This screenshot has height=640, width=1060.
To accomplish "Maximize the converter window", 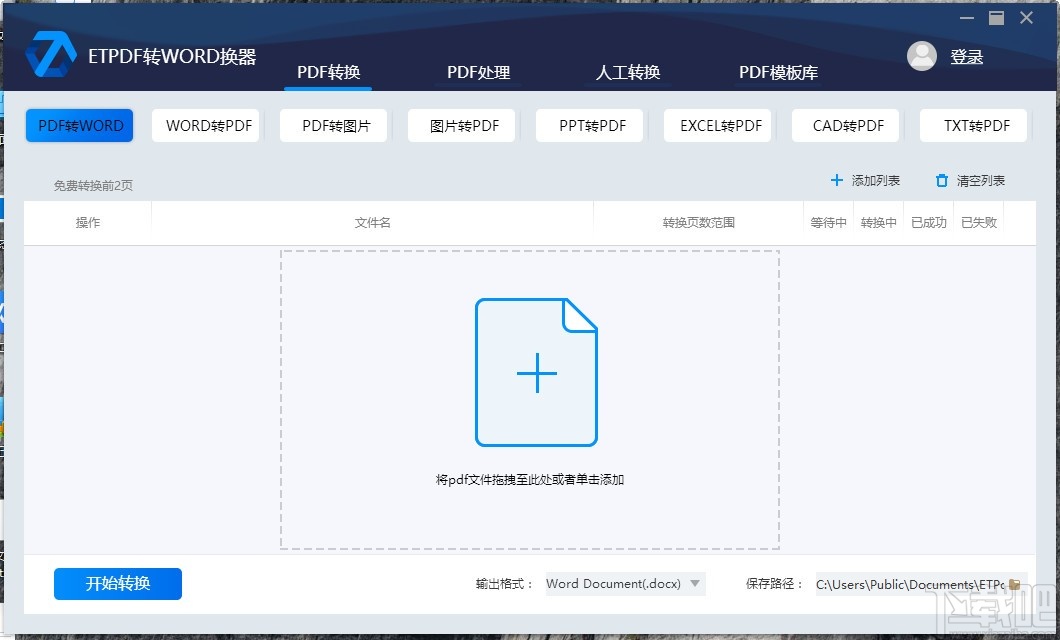I will click(996, 18).
